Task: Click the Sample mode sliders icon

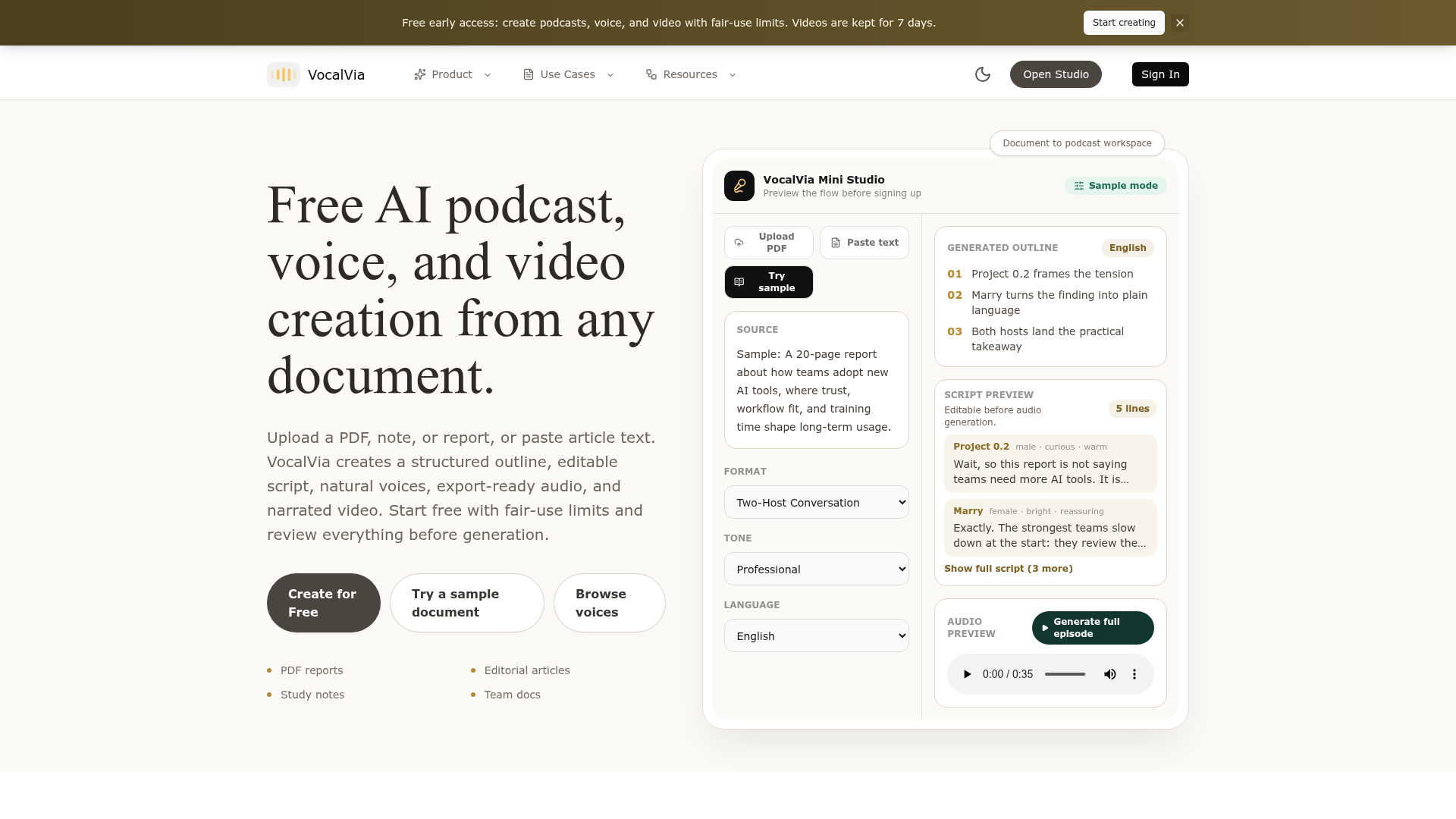Action: (1079, 186)
